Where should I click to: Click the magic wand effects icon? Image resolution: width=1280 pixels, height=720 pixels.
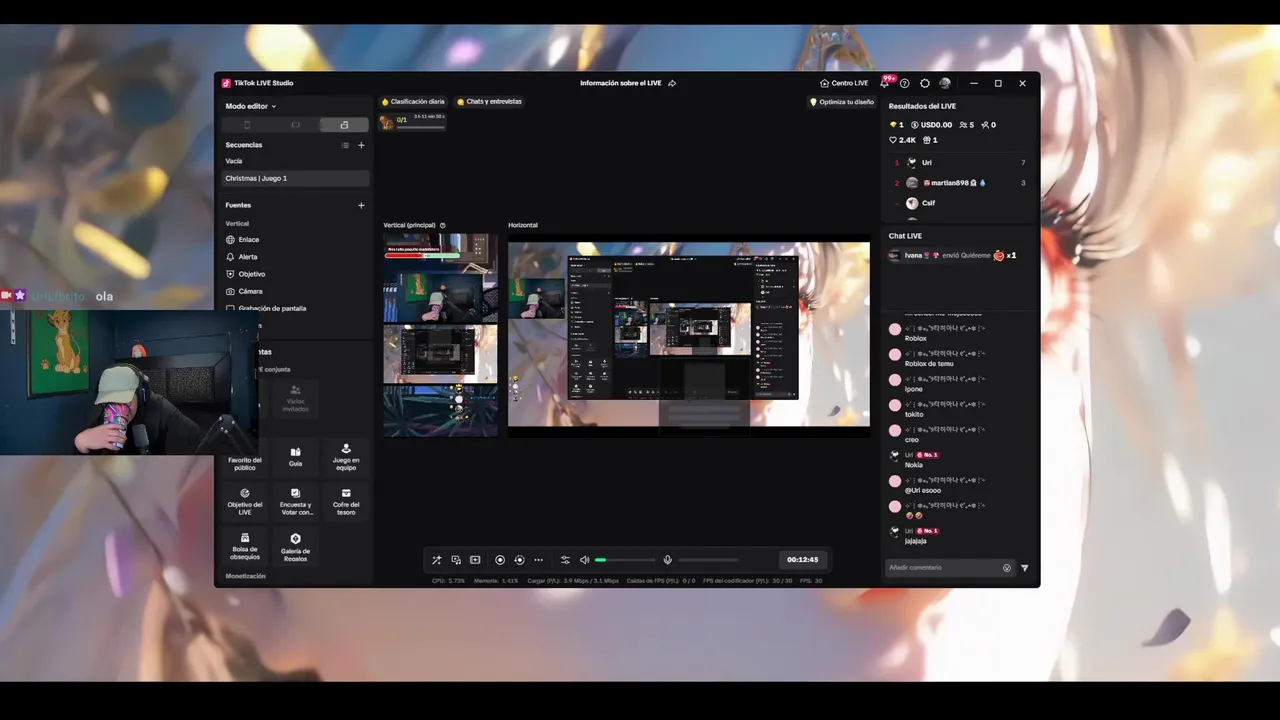(436, 560)
